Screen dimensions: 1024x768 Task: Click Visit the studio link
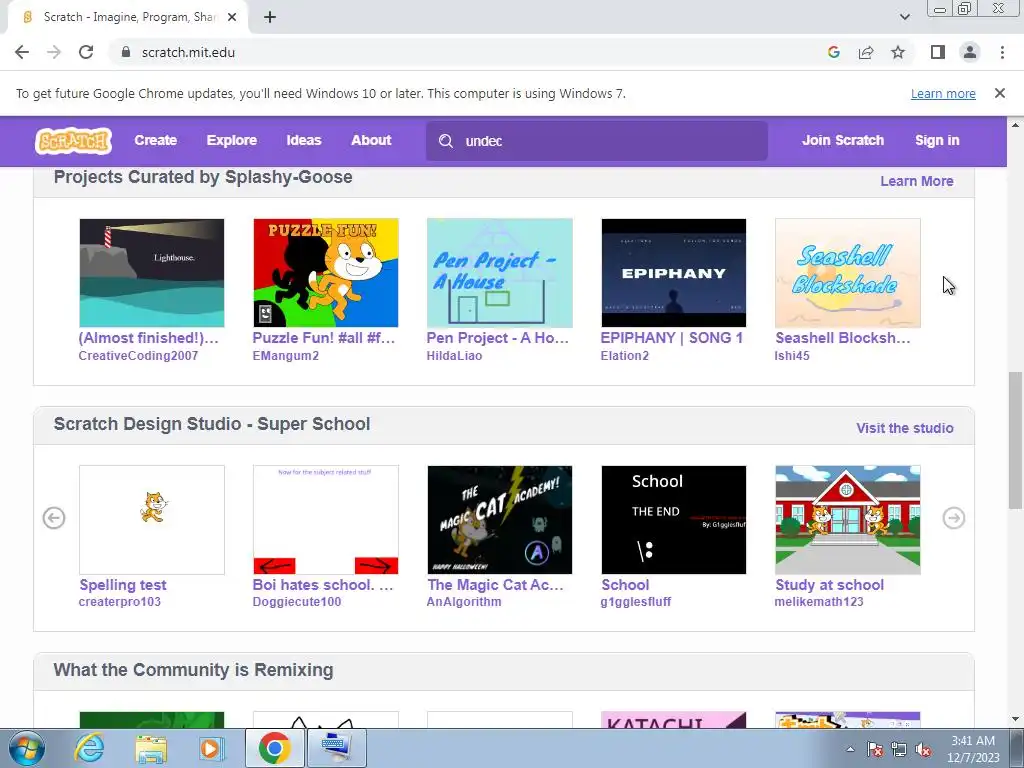905,428
